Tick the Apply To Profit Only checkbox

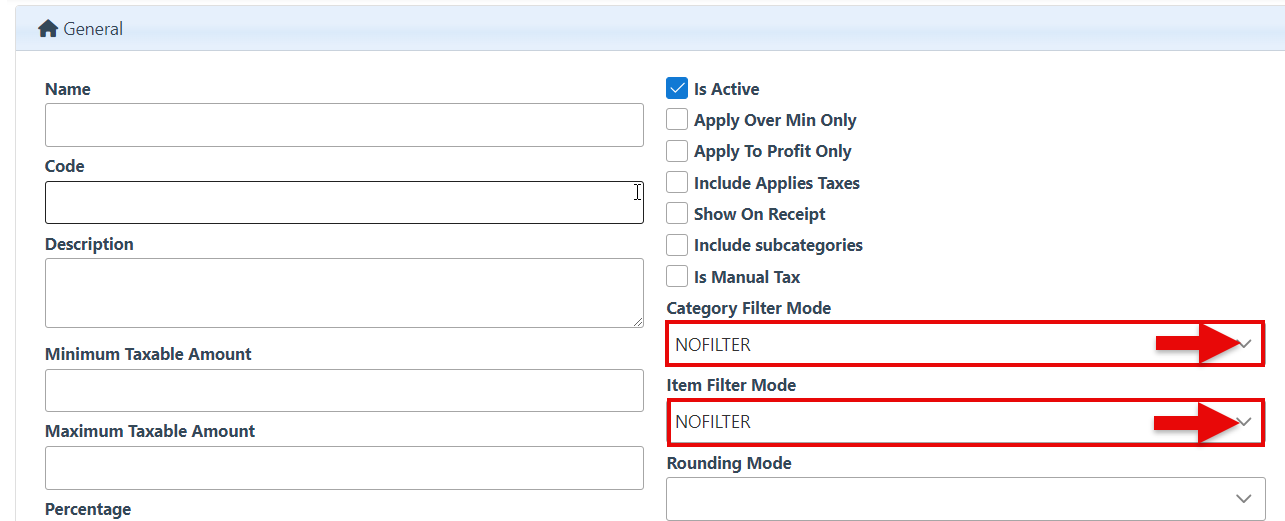point(677,151)
